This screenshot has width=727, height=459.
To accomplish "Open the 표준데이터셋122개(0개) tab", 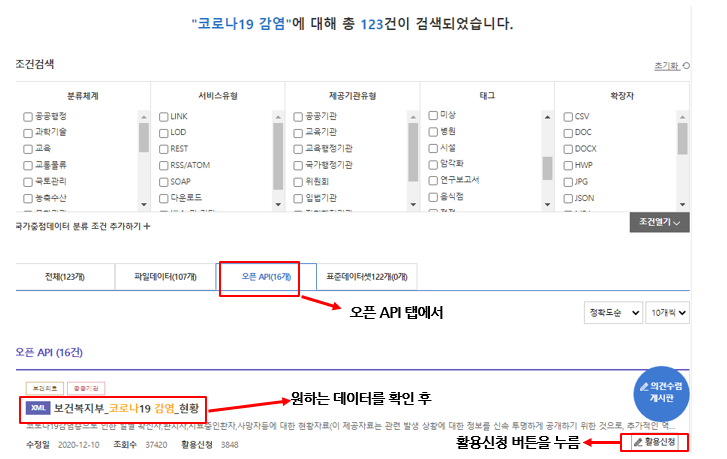I will (367, 277).
